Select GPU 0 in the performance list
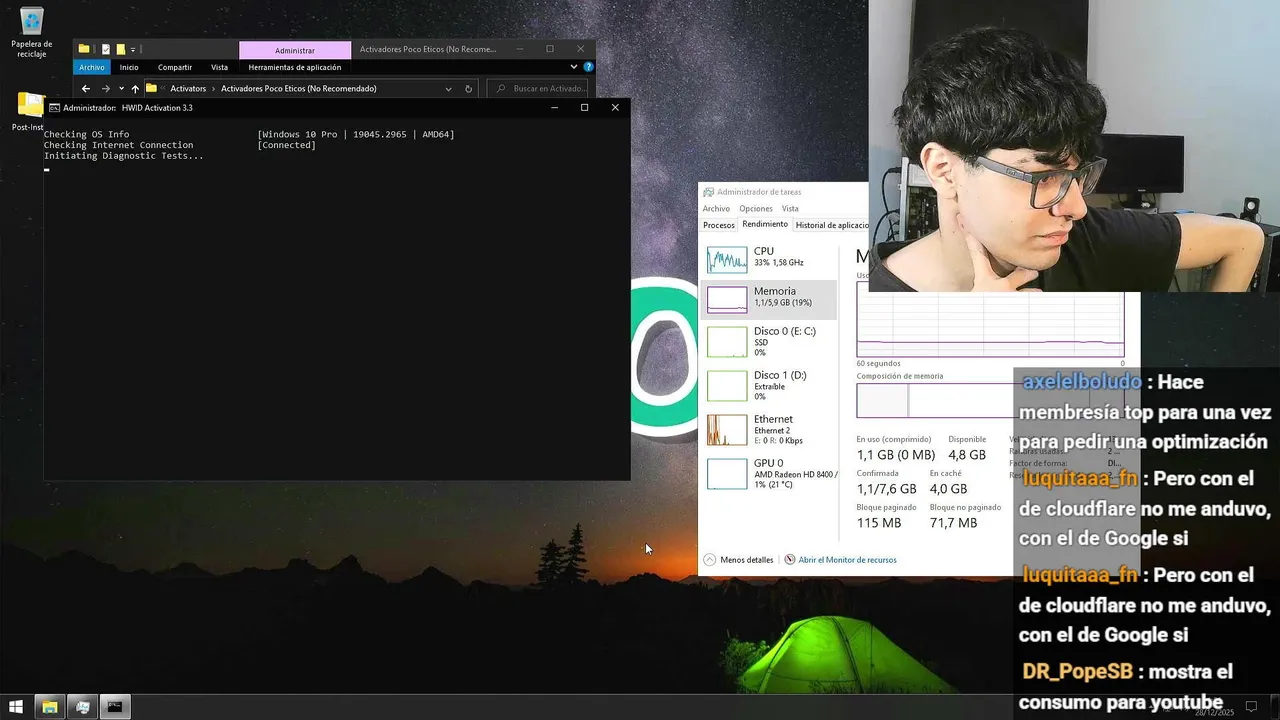The image size is (1280, 720). 769,473
